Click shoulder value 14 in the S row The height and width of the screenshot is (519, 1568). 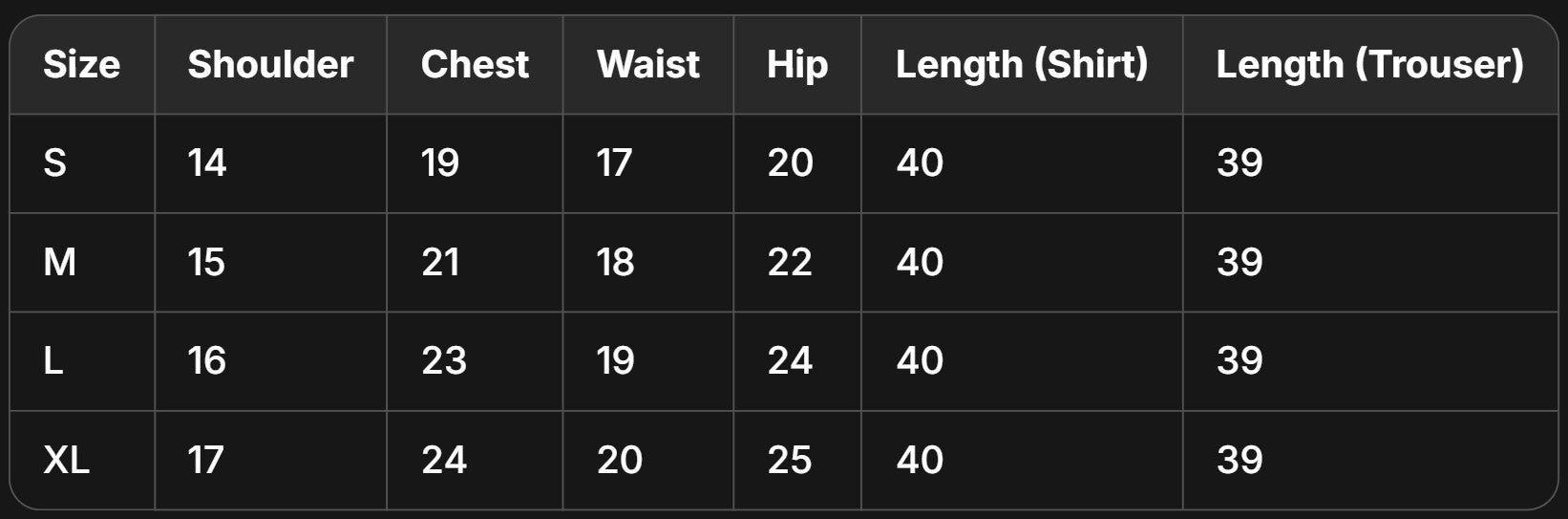[207, 163]
